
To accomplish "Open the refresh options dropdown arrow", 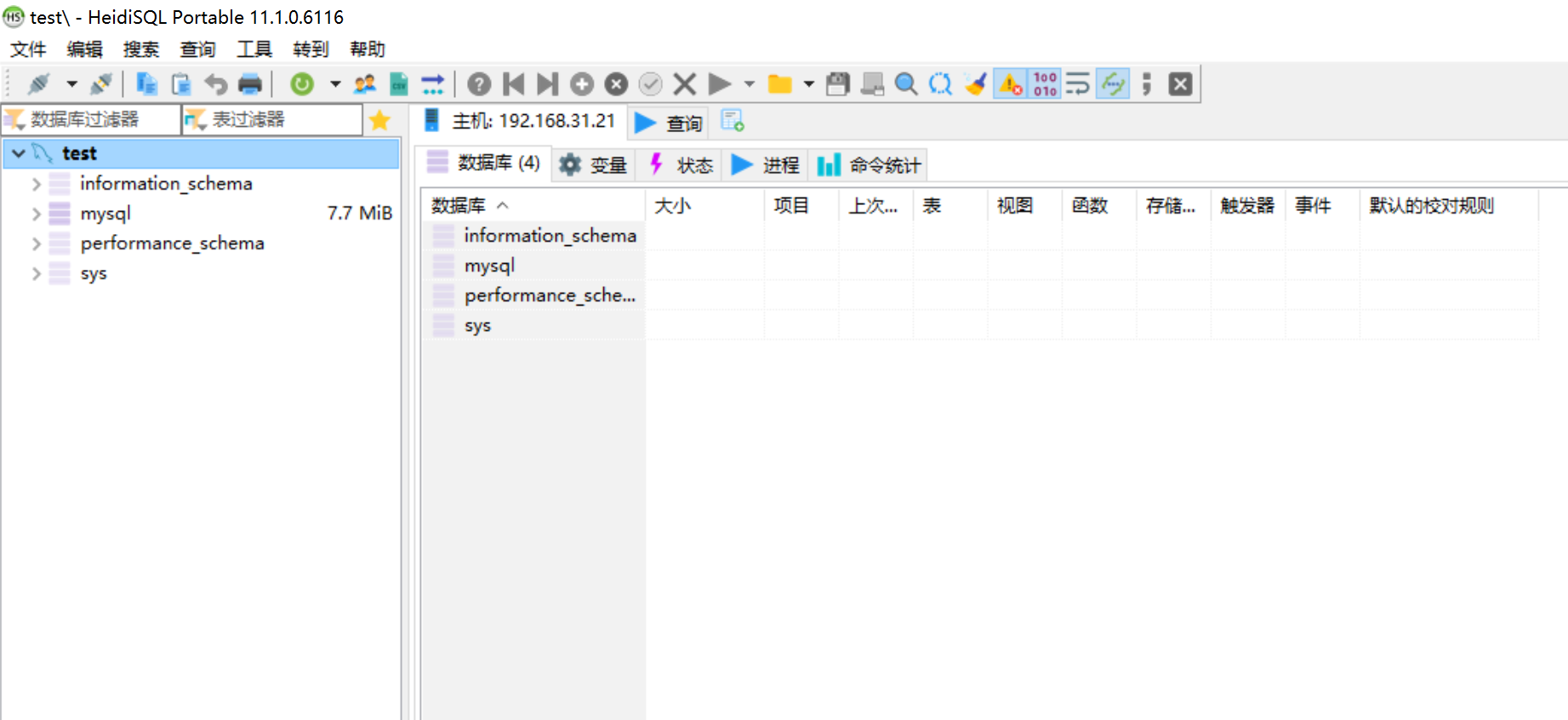I will coord(335,83).
